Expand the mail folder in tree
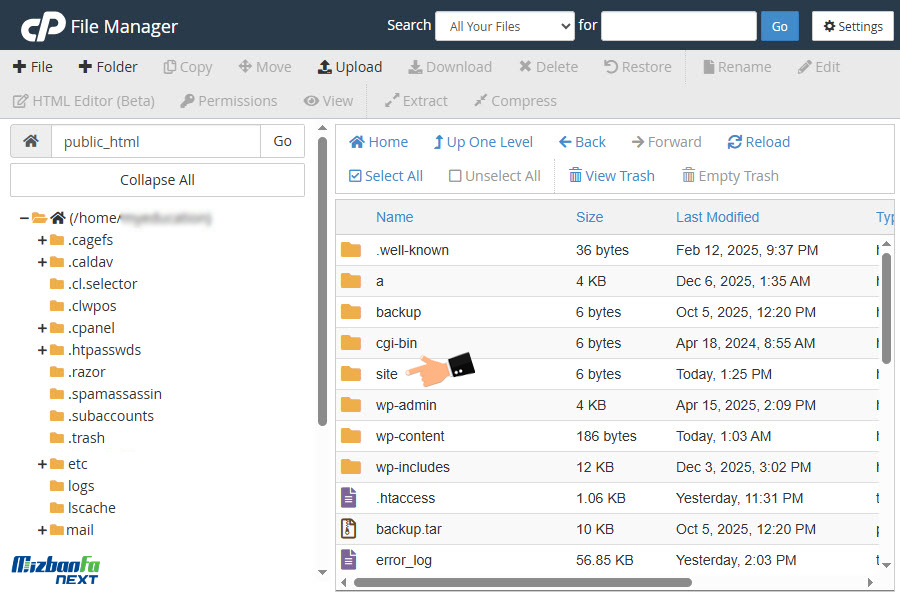Viewport: 900px width, 592px height. [42, 530]
